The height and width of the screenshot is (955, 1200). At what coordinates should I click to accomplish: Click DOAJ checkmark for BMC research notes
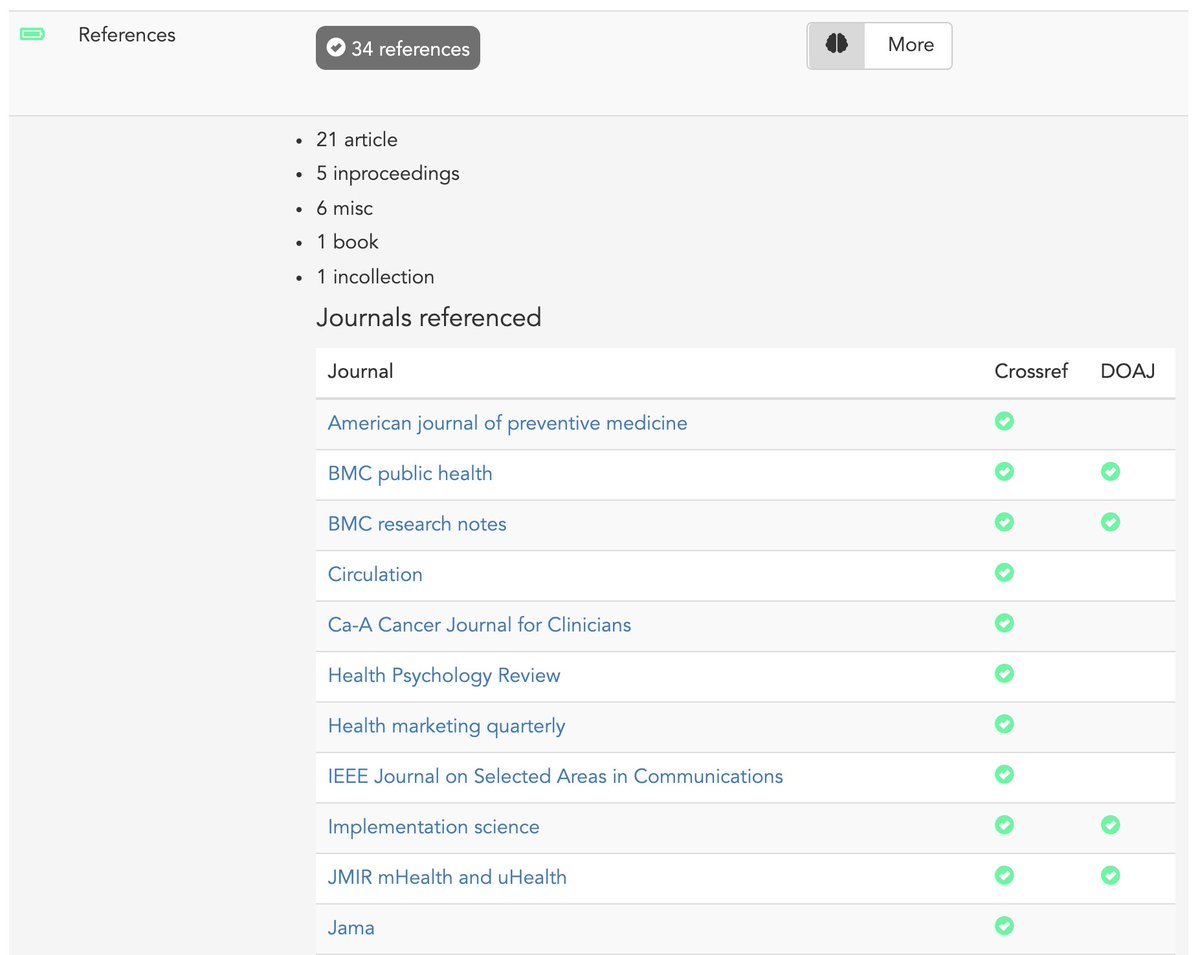(1109, 522)
